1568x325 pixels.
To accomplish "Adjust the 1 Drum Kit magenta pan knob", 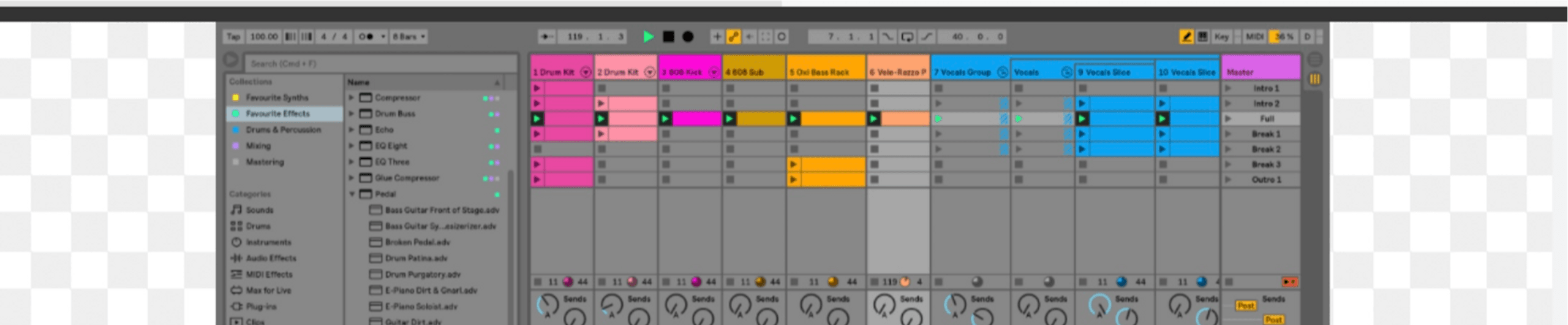I will (x=568, y=281).
